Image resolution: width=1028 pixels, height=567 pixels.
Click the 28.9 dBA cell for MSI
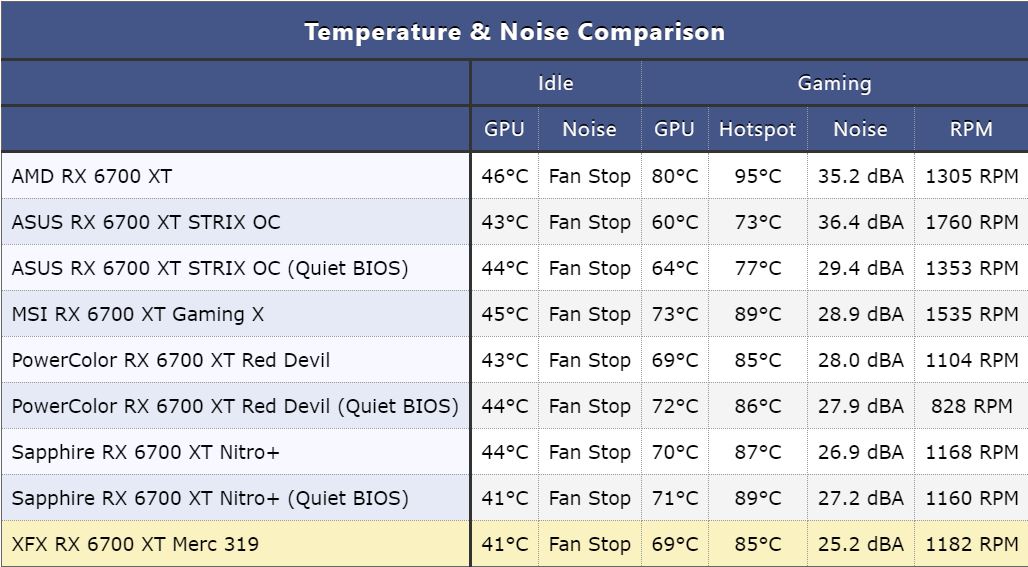click(x=861, y=314)
